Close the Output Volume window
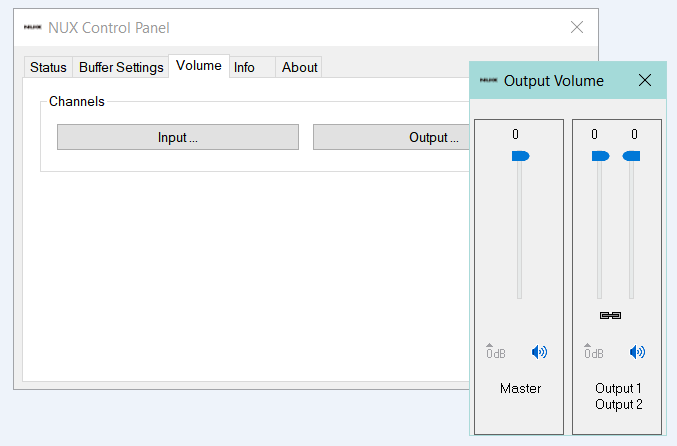677x446 pixels. pyautogui.click(x=645, y=80)
